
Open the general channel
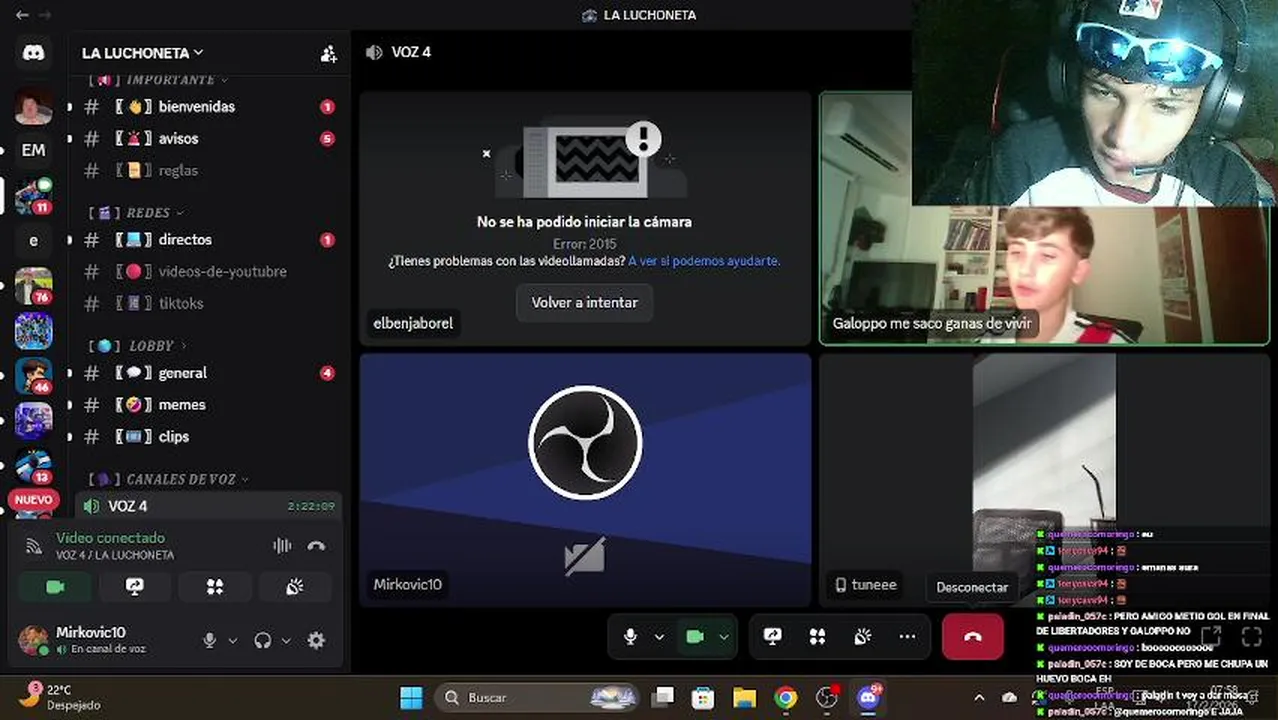207,373
